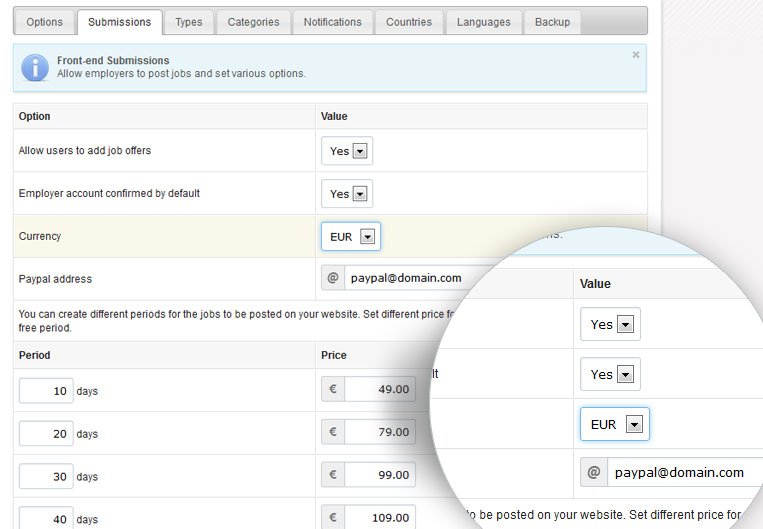This screenshot has width=763, height=529.
Task: Dismiss the Front-end Submissions info box
Action: (636, 55)
